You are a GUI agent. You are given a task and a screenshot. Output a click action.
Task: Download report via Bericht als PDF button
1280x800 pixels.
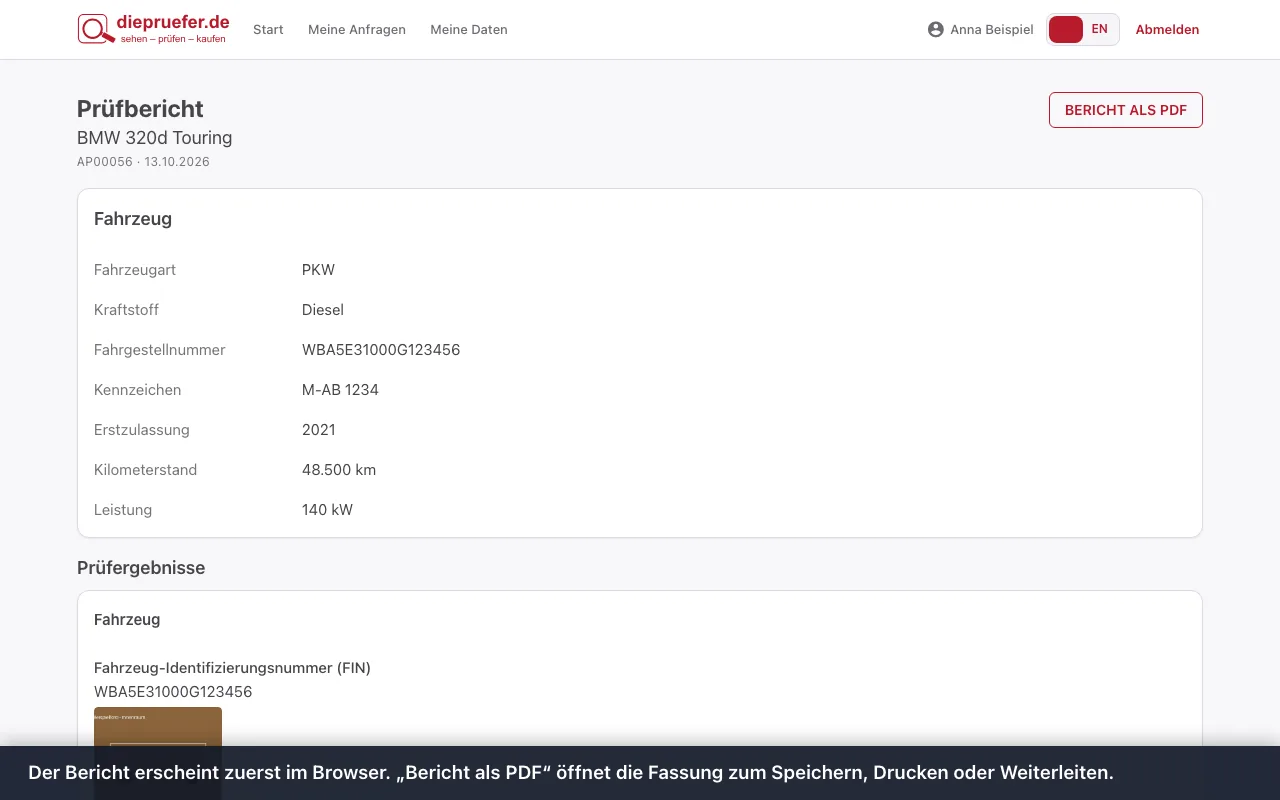coord(1126,110)
